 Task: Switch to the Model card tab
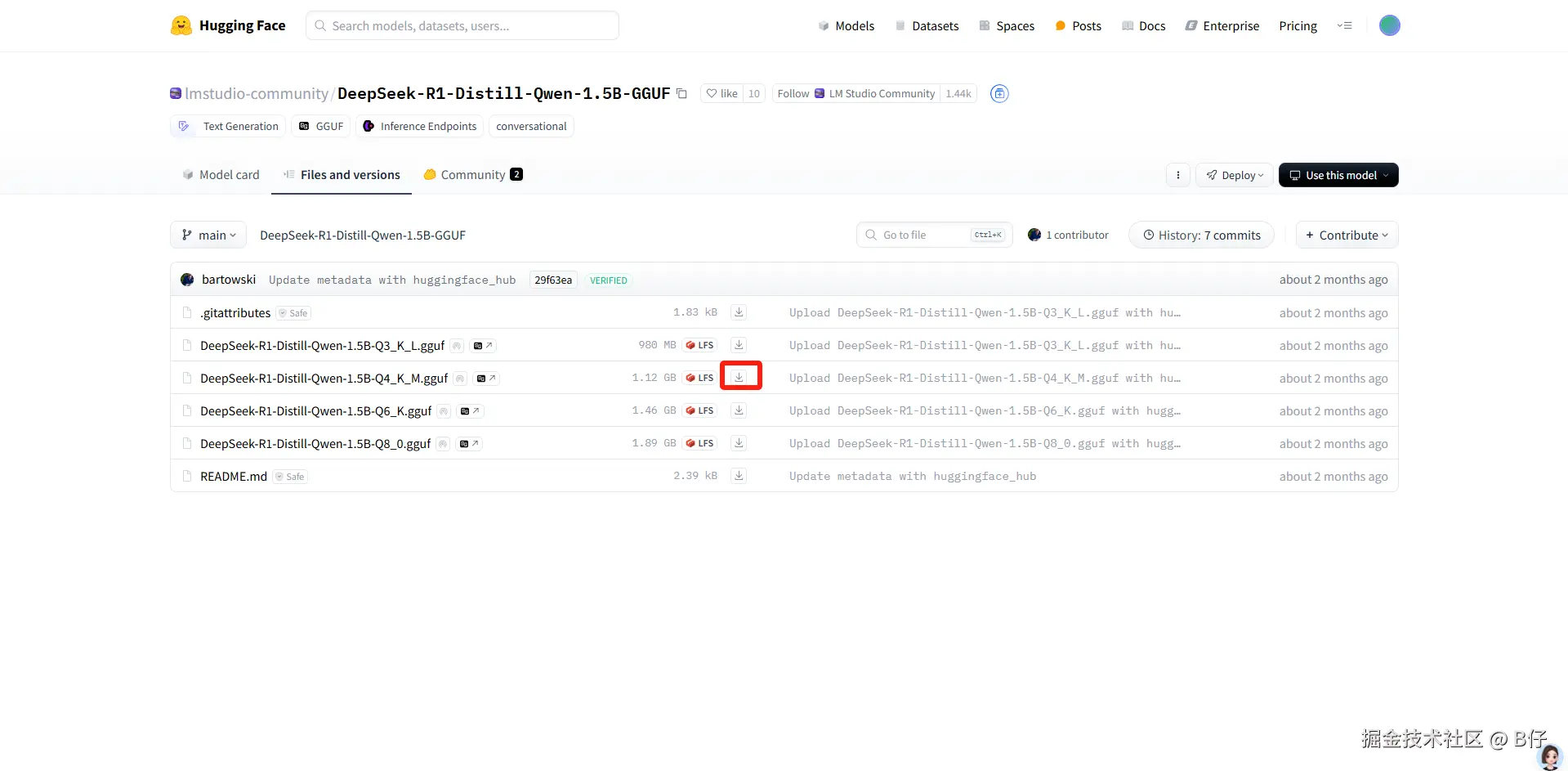[221, 175]
